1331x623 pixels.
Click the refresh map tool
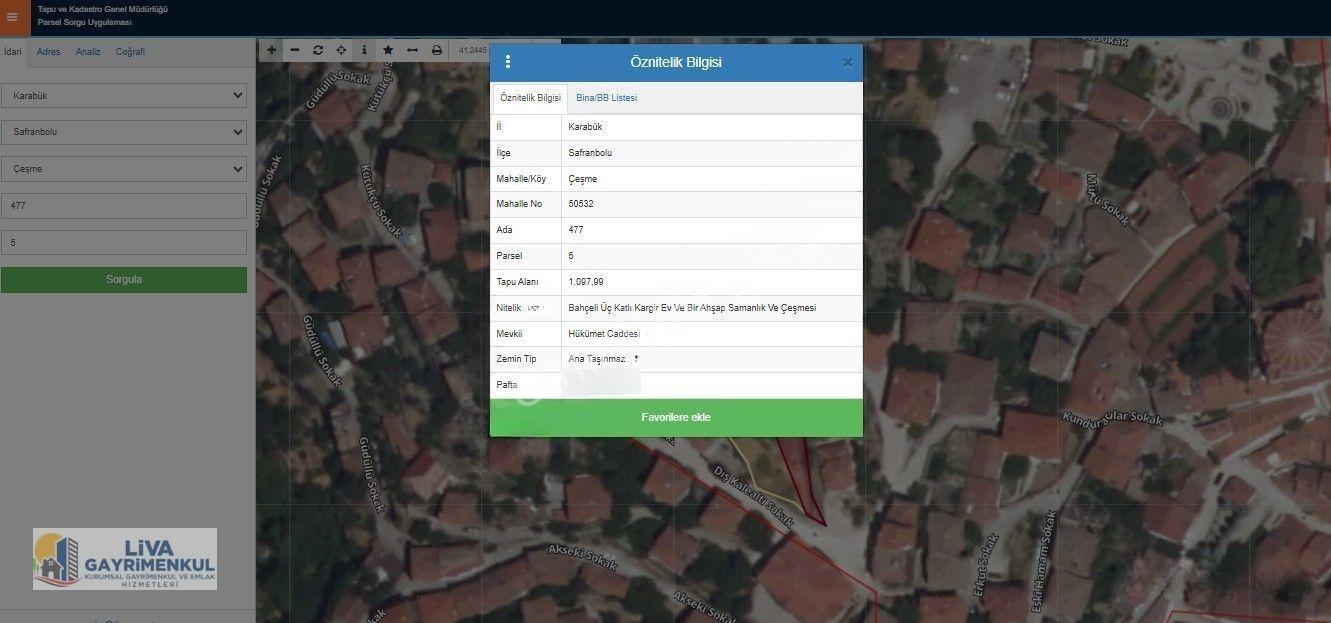pos(318,50)
